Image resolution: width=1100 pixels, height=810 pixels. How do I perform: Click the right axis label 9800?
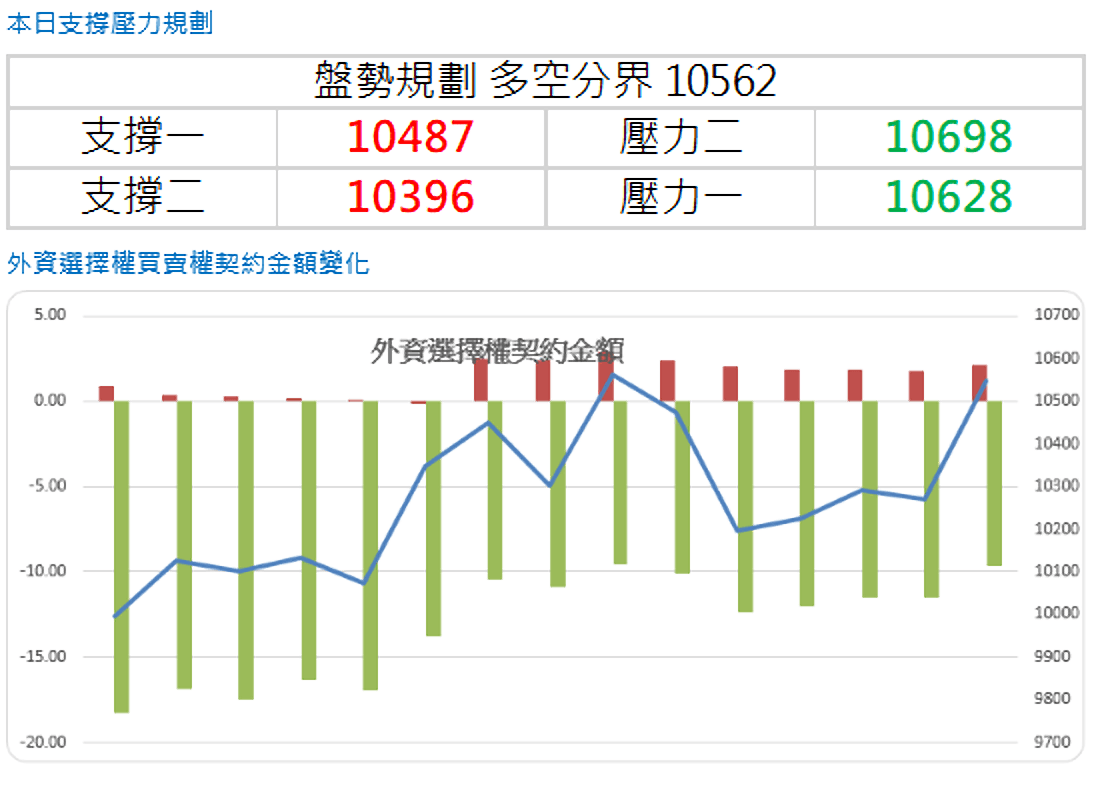tap(1052, 698)
